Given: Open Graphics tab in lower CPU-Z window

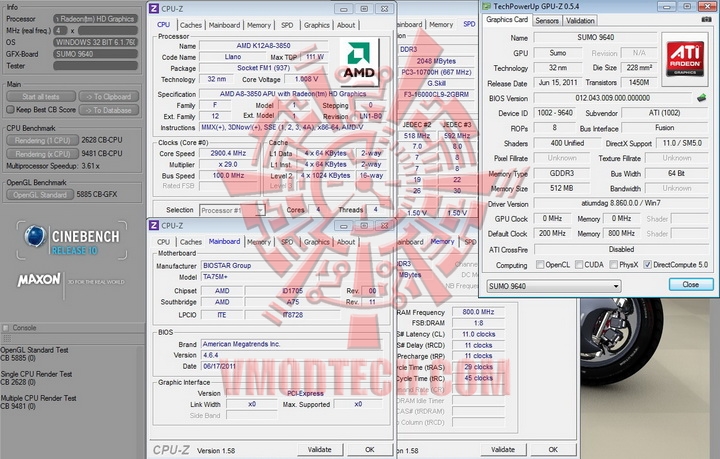Looking at the screenshot, I should point(317,242).
